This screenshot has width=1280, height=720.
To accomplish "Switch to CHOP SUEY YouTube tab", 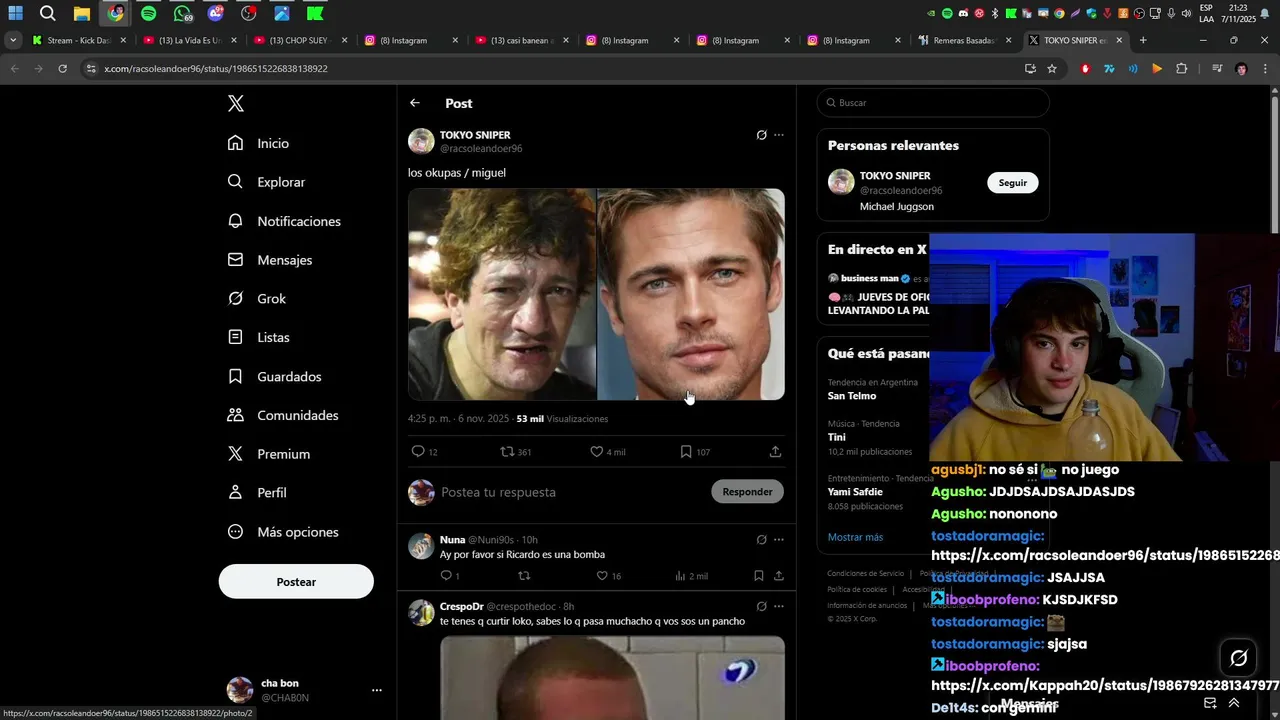I will tap(300, 41).
